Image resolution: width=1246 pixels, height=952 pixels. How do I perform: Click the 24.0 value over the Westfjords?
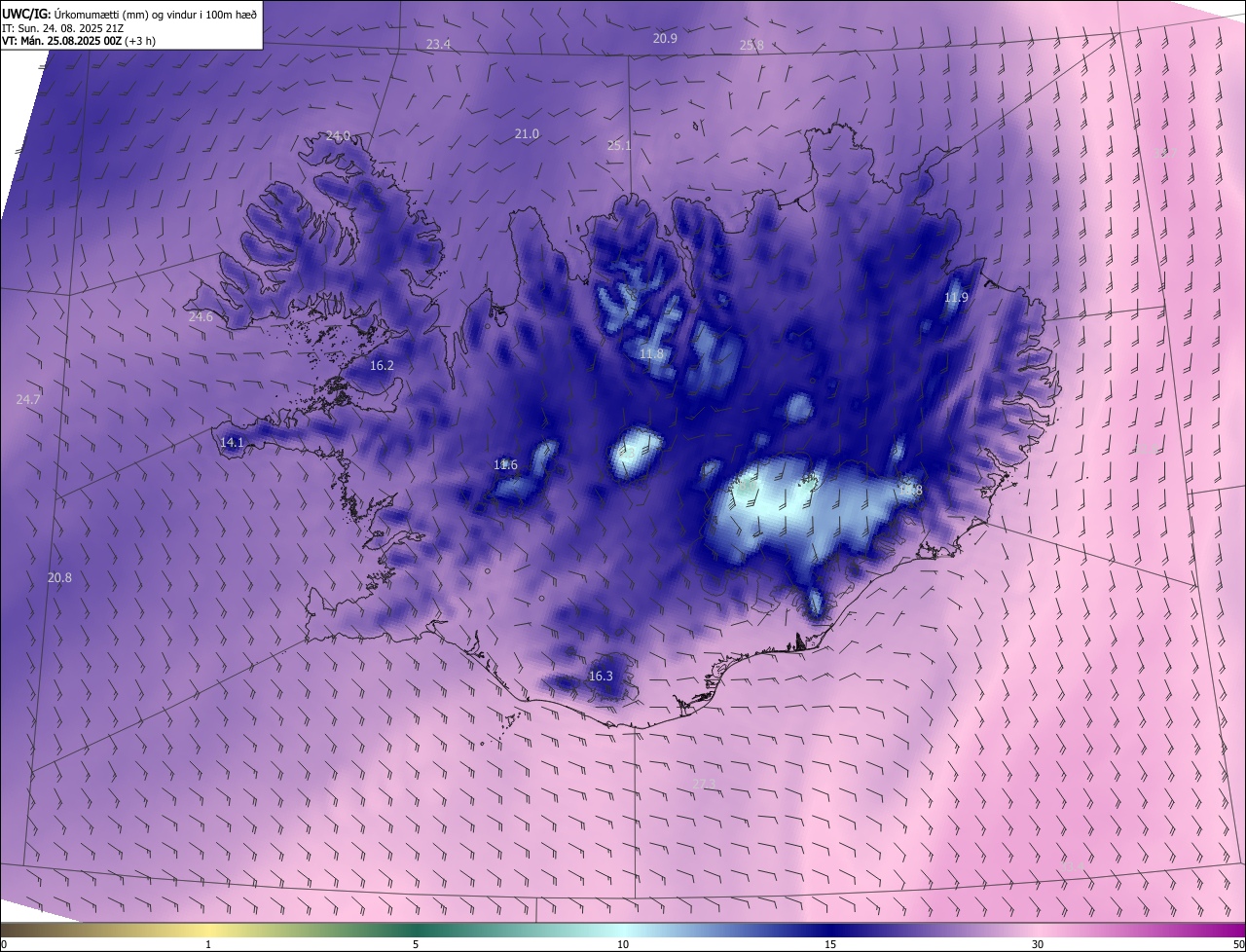point(338,135)
